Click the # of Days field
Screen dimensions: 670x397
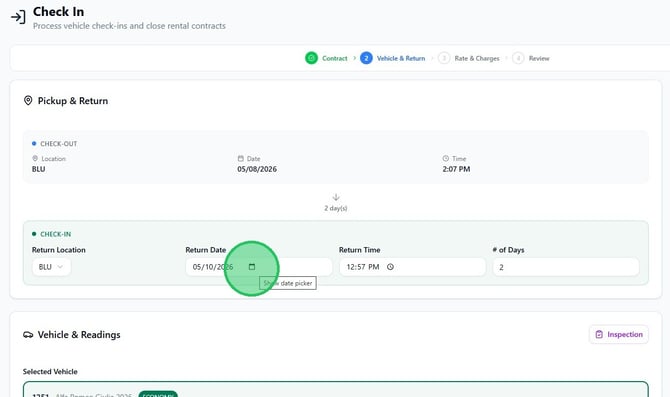[x=566, y=267]
